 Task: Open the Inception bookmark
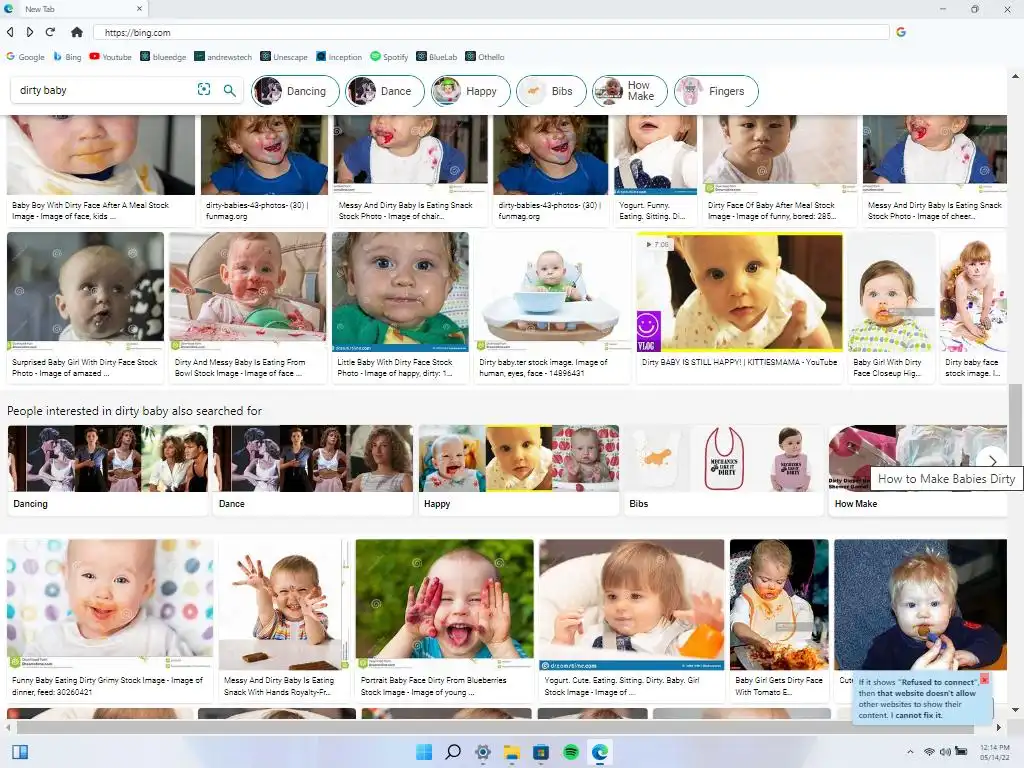[339, 57]
